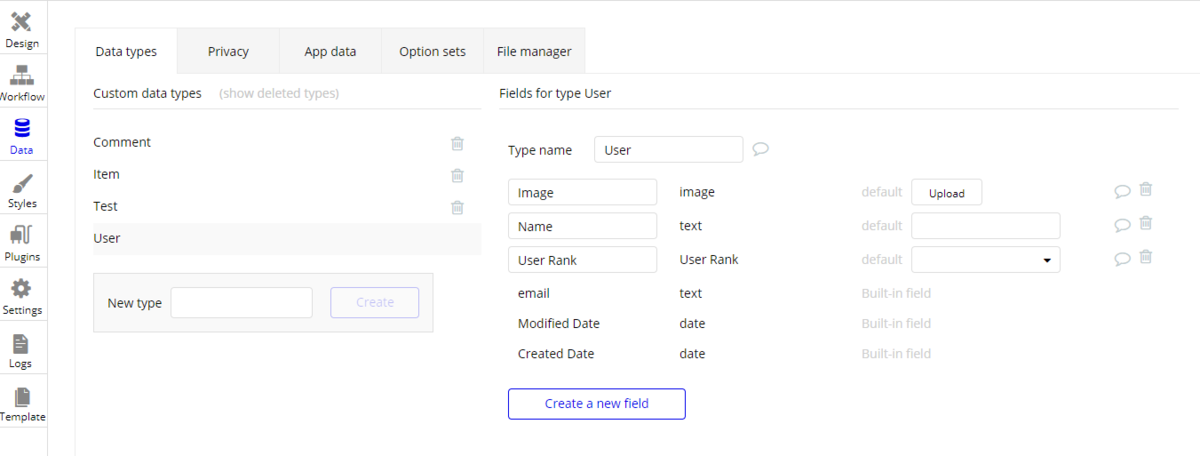Screen dimensions: 1200x456
Task: Click the Upload button for Image default
Action: pos(946,193)
